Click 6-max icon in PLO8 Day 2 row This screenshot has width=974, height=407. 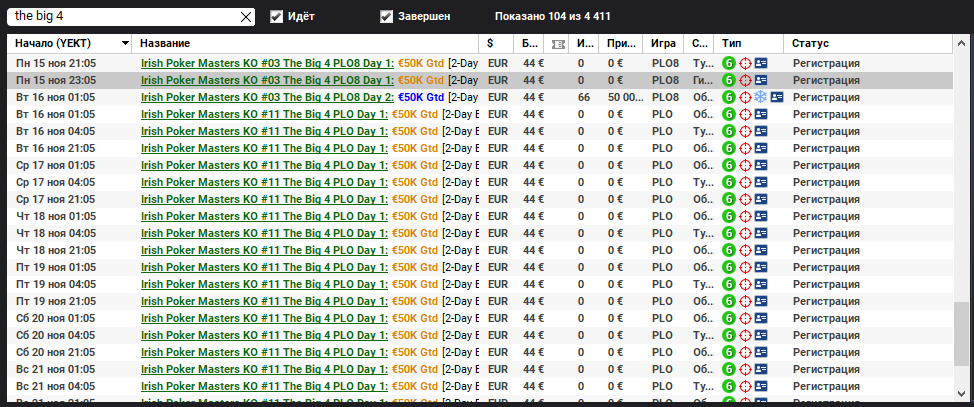729,97
